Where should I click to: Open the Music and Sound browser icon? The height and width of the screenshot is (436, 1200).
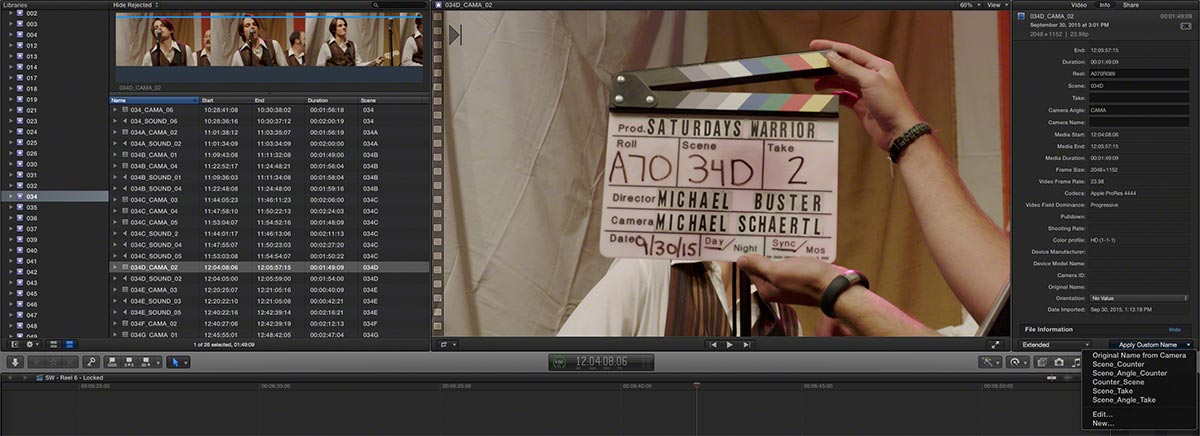[1076, 362]
